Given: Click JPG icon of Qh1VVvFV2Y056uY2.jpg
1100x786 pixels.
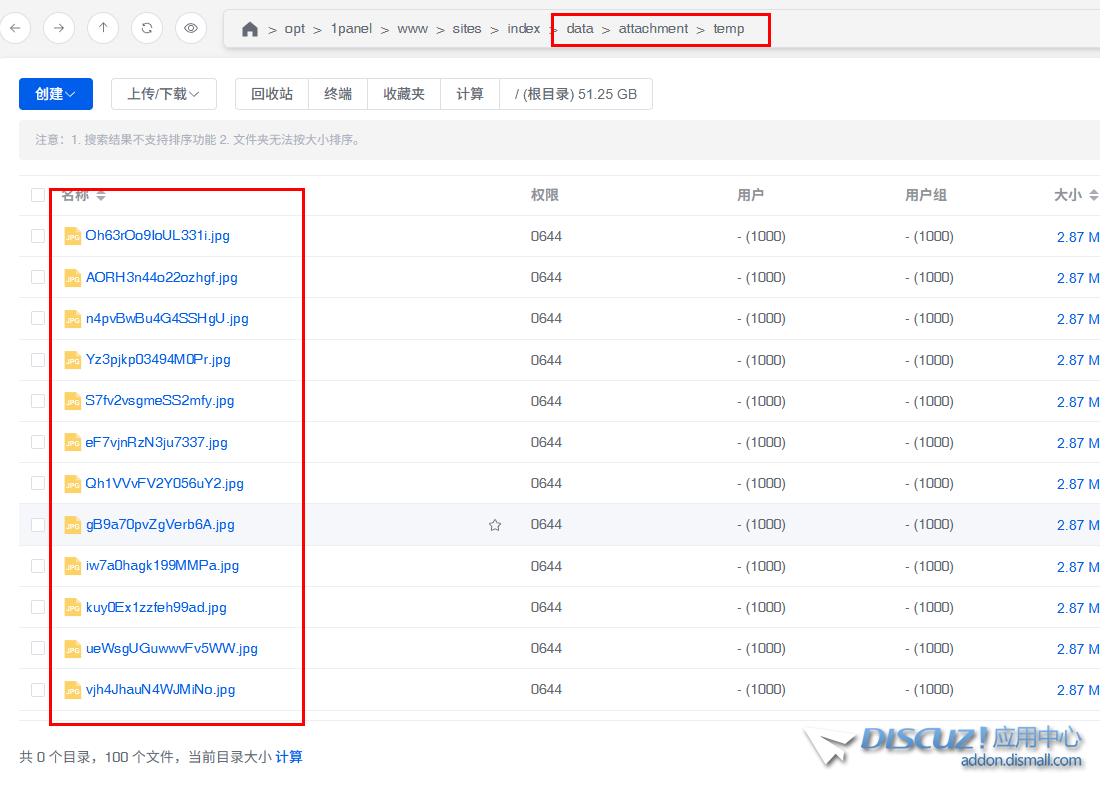Looking at the screenshot, I should pyautogui.click(x=73, y=484).
